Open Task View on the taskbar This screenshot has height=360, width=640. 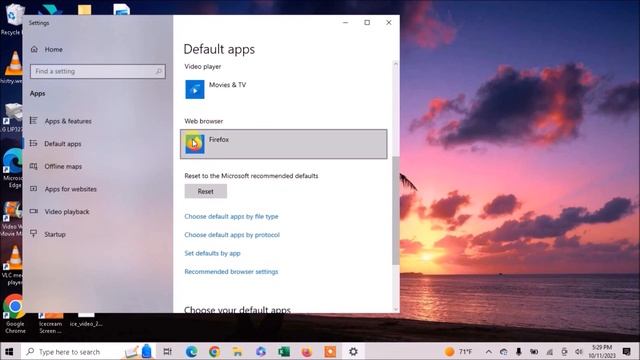(x=167, y=351)
